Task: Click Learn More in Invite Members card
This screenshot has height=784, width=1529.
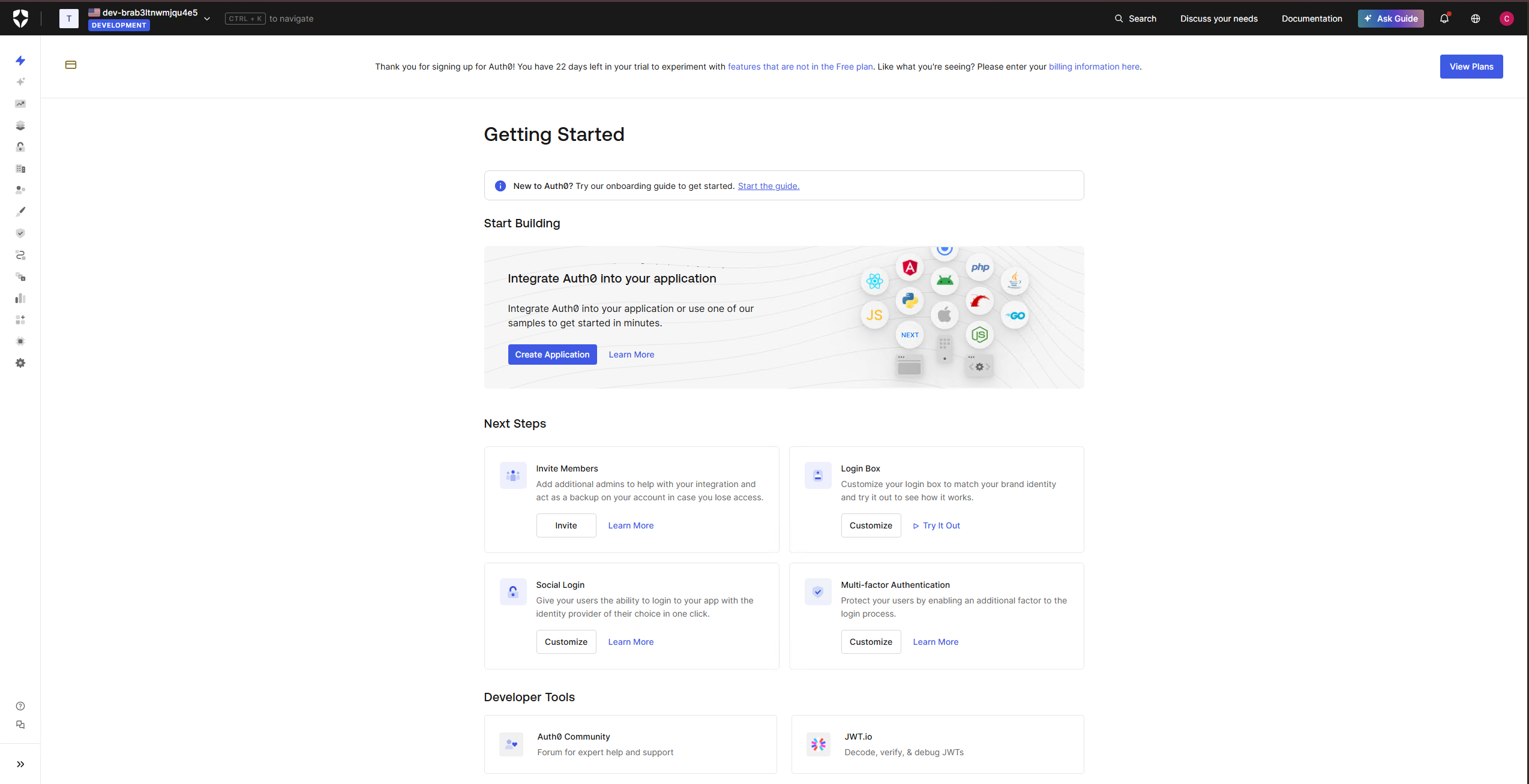Action: 631,525
